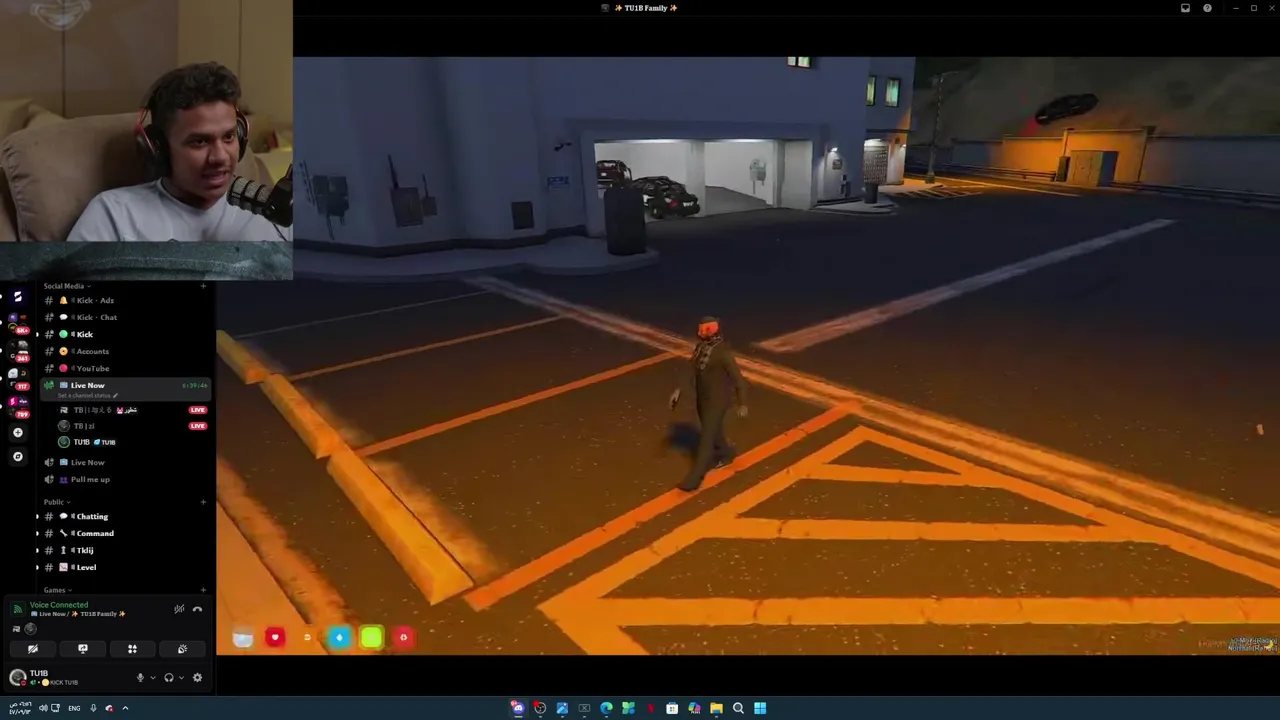
Task: Open server folder with 361 badge
Action: (x=17, y=350)
